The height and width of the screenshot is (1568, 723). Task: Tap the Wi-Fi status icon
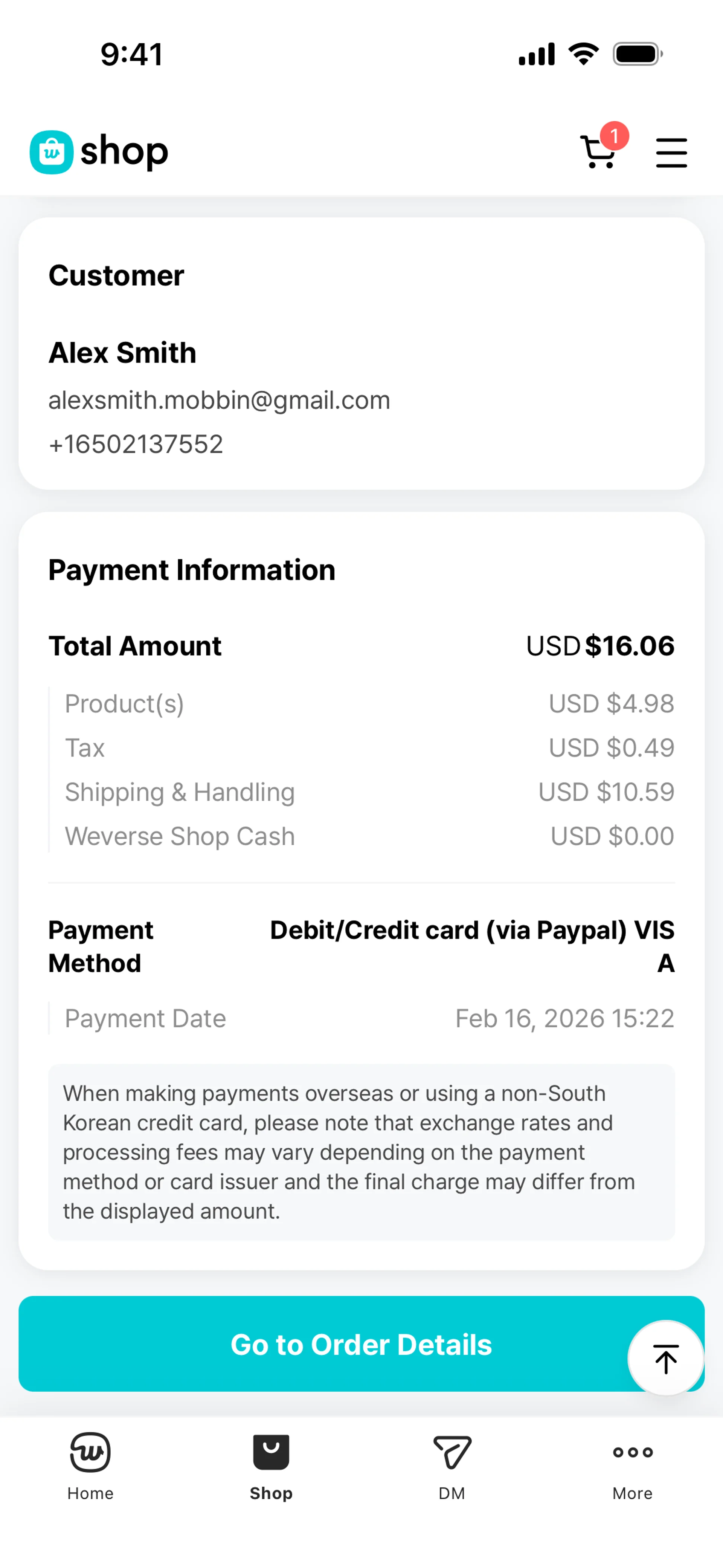pos(583,54)
